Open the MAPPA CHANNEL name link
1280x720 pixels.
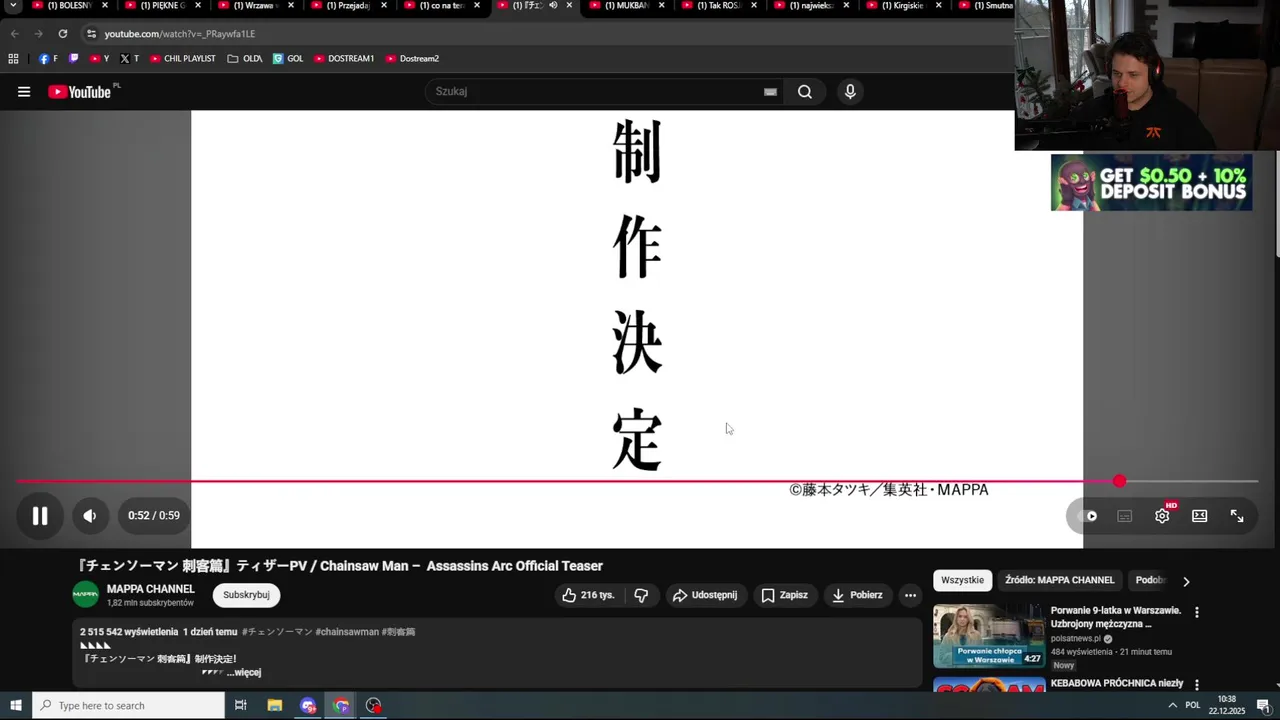point(151,589)
